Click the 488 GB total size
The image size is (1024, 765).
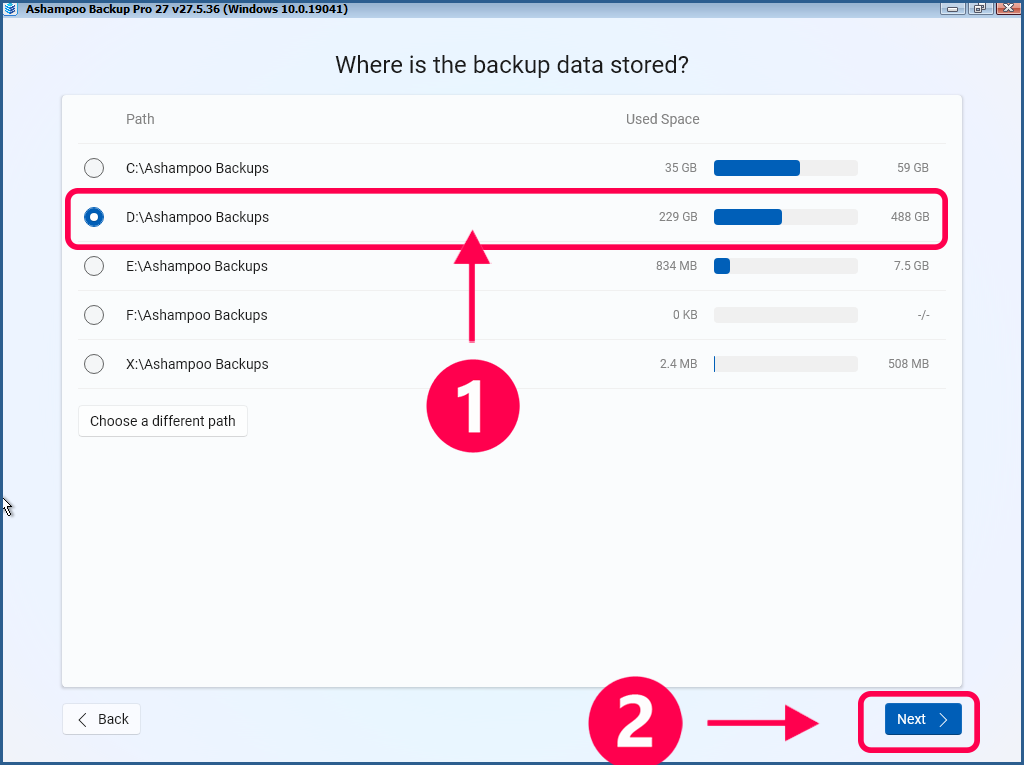click(x=910, y=217)
